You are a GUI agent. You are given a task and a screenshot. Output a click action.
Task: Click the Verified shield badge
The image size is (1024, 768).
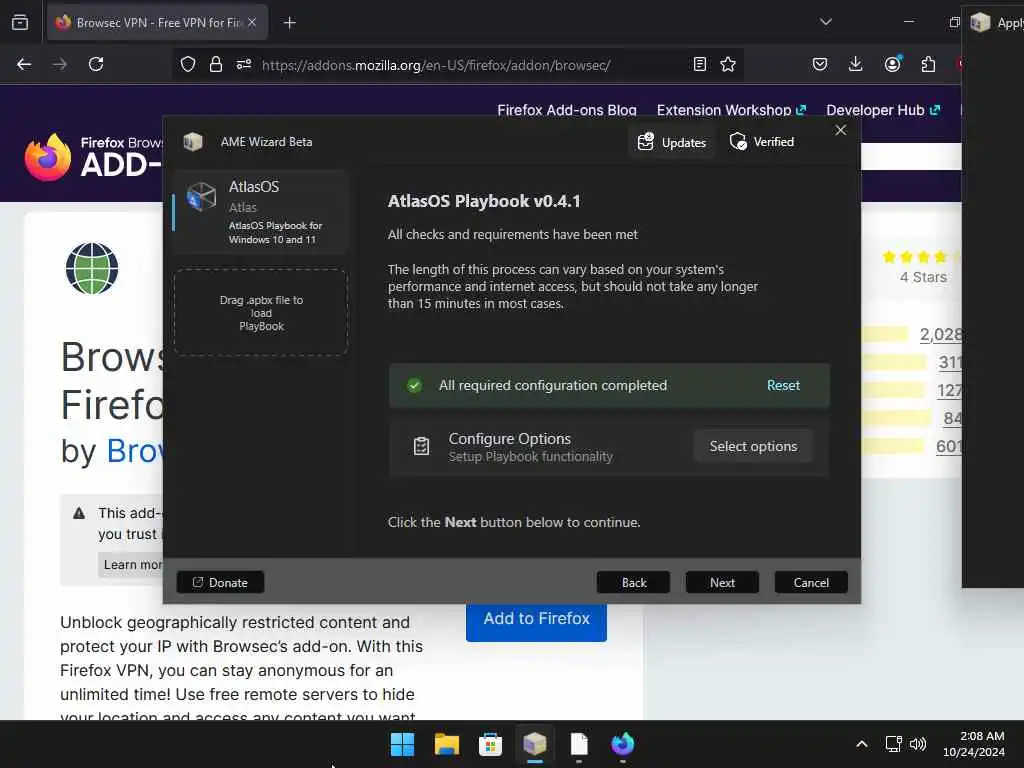[761, 142]
